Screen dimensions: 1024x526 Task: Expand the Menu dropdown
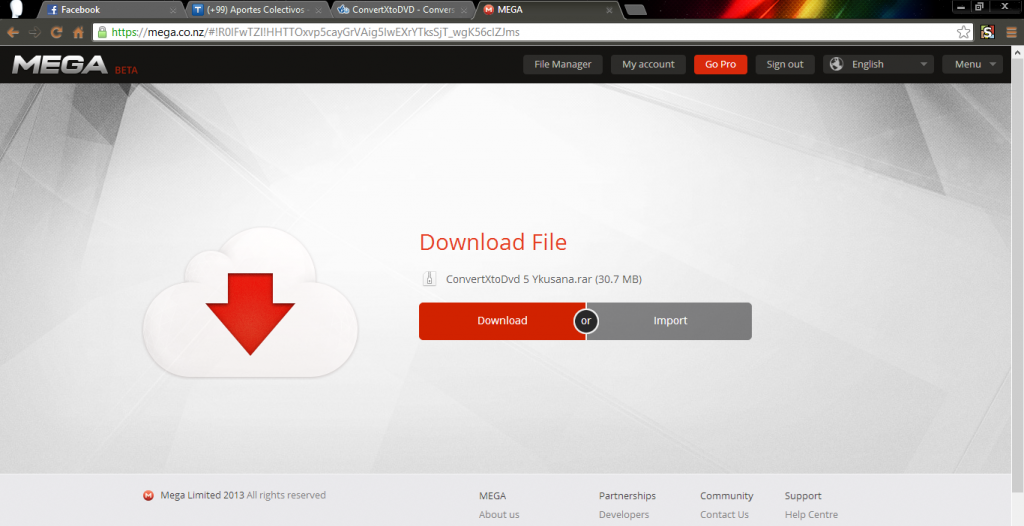pyautogui.click(x=972, y=64)
